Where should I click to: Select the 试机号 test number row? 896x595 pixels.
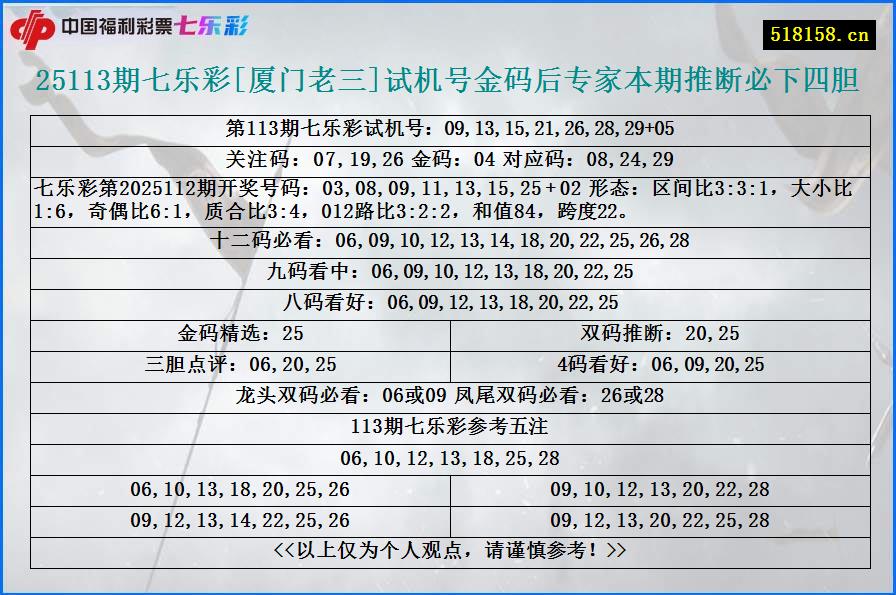(448, 128)
